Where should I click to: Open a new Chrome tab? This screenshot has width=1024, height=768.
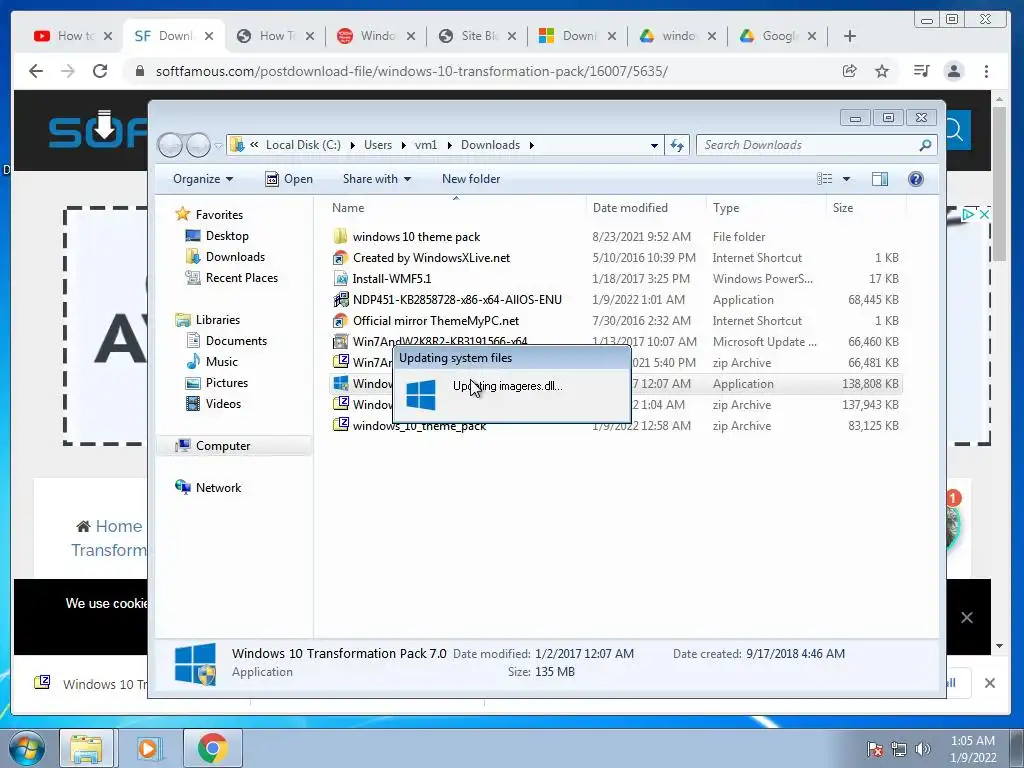click(x=850, y=36)
